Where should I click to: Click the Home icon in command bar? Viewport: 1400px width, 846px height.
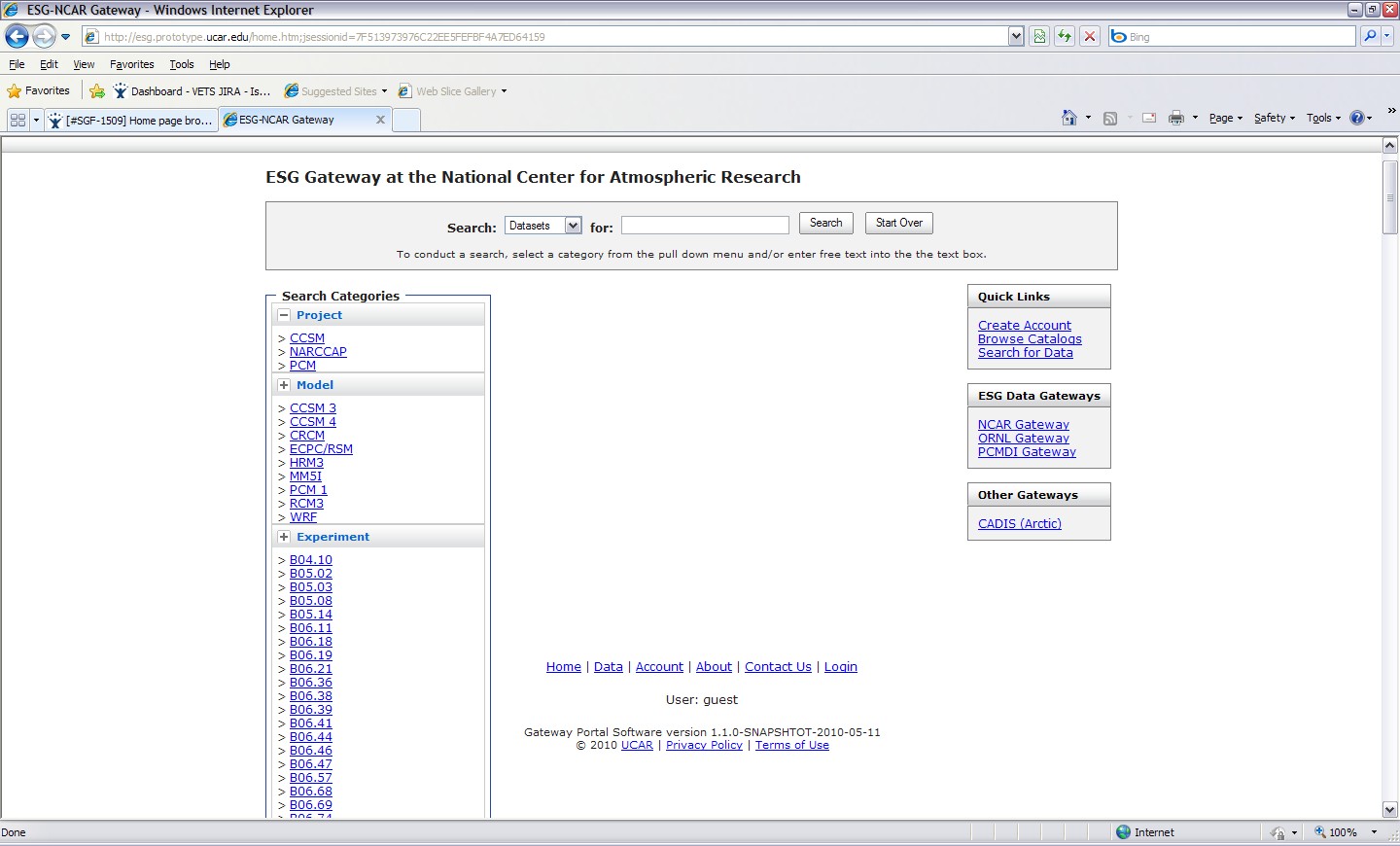click(1068, 118)
